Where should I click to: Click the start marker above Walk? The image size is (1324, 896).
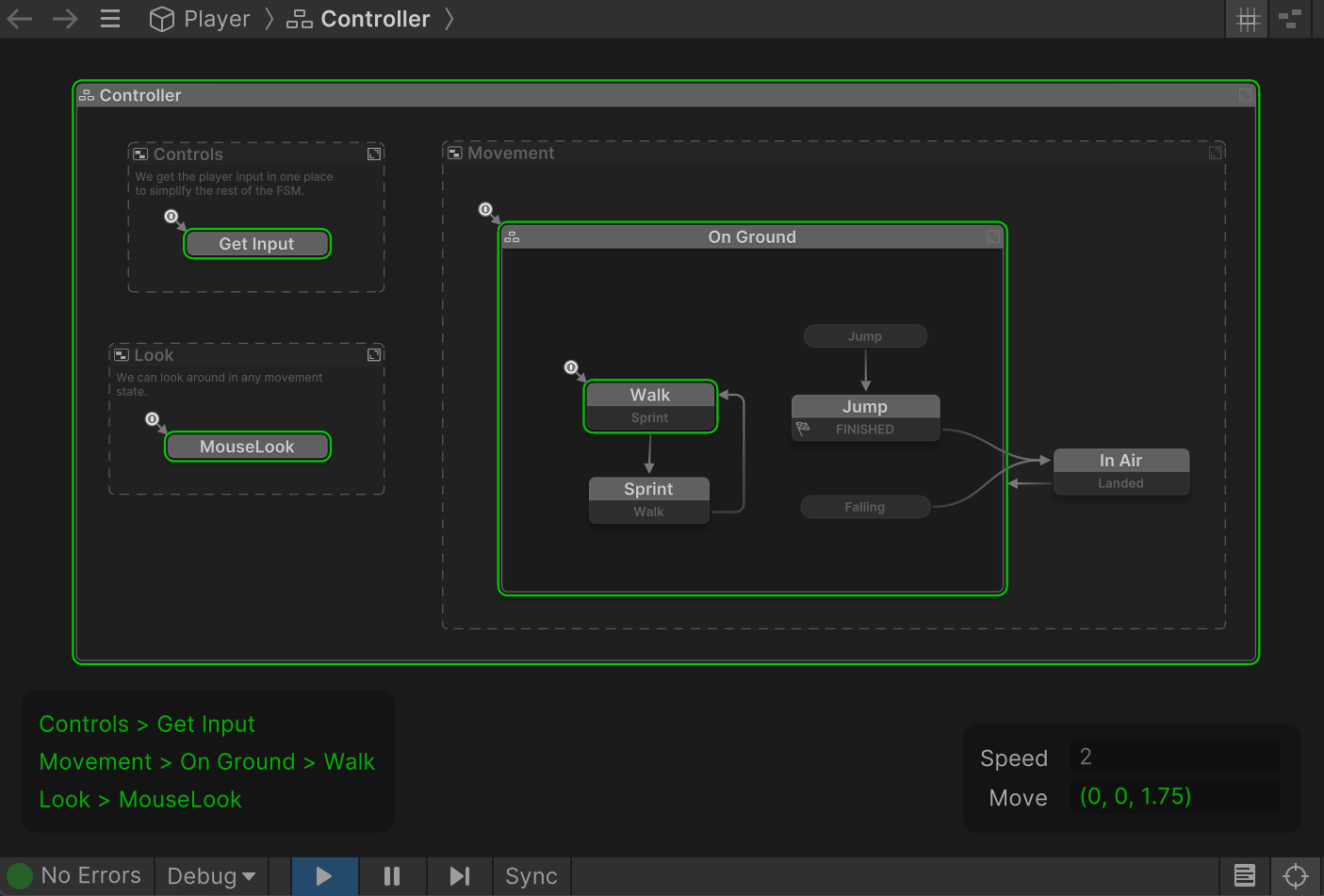click(x=570, y=367)
